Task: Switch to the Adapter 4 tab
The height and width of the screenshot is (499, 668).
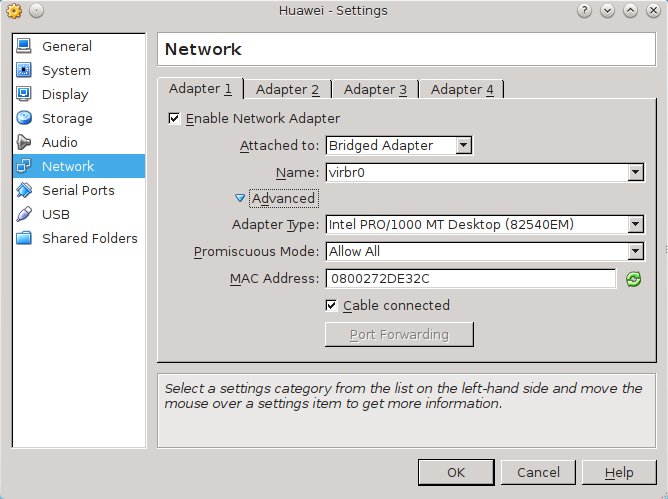Action: point(461,89)
